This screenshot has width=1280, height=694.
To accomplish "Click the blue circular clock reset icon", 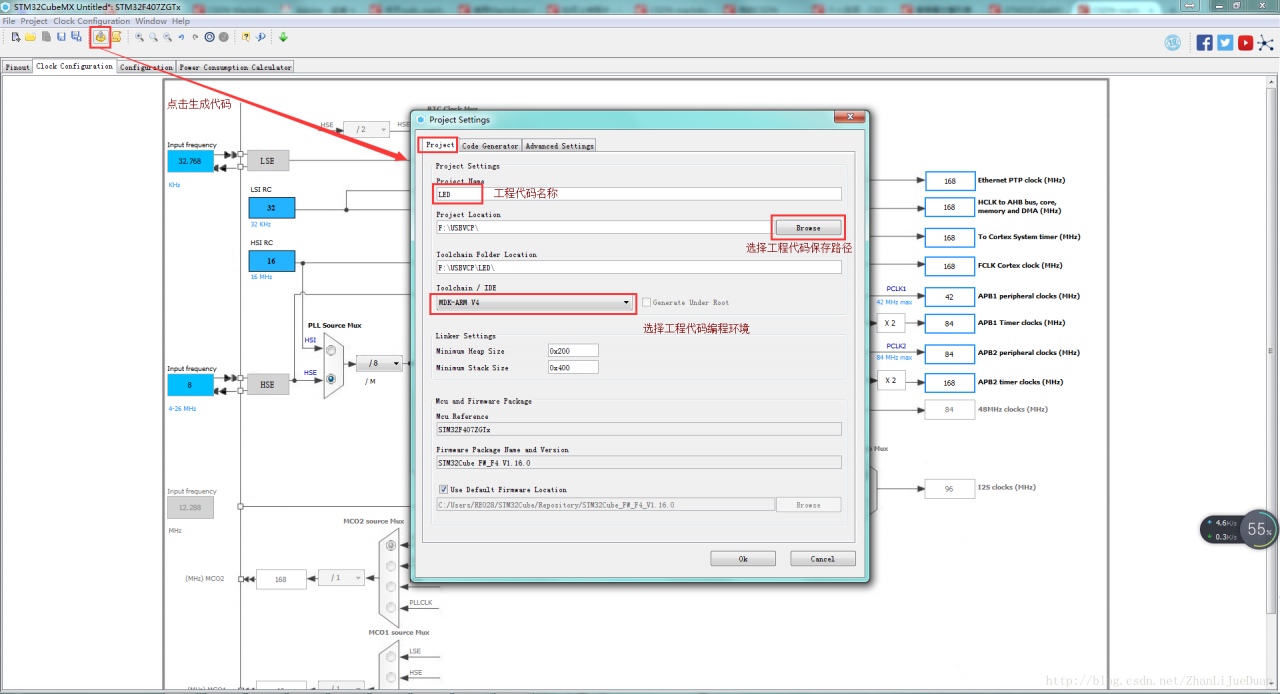I will (210, 37).
